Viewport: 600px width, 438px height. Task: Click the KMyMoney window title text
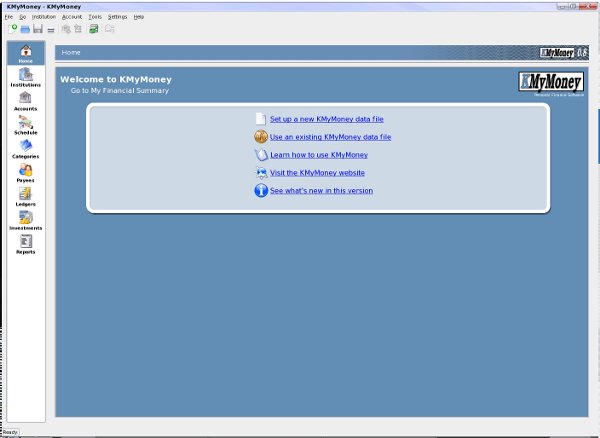pyautogui.click(x=44, y=7)
